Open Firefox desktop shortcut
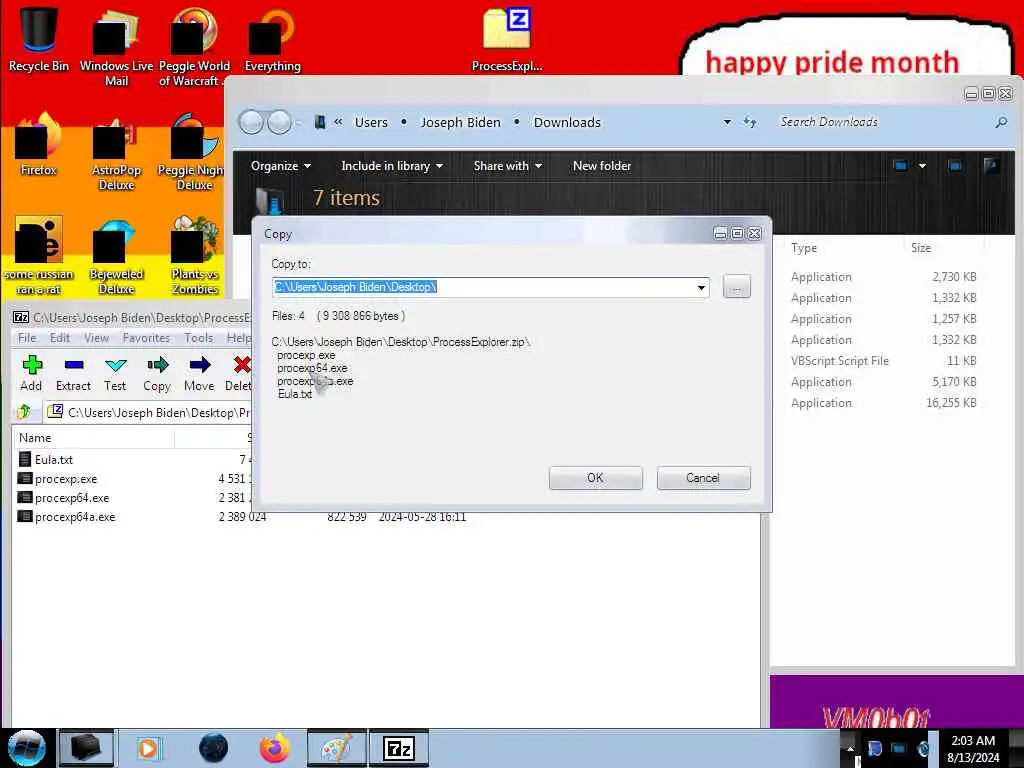1024x768 pixels. click(39, 145)
